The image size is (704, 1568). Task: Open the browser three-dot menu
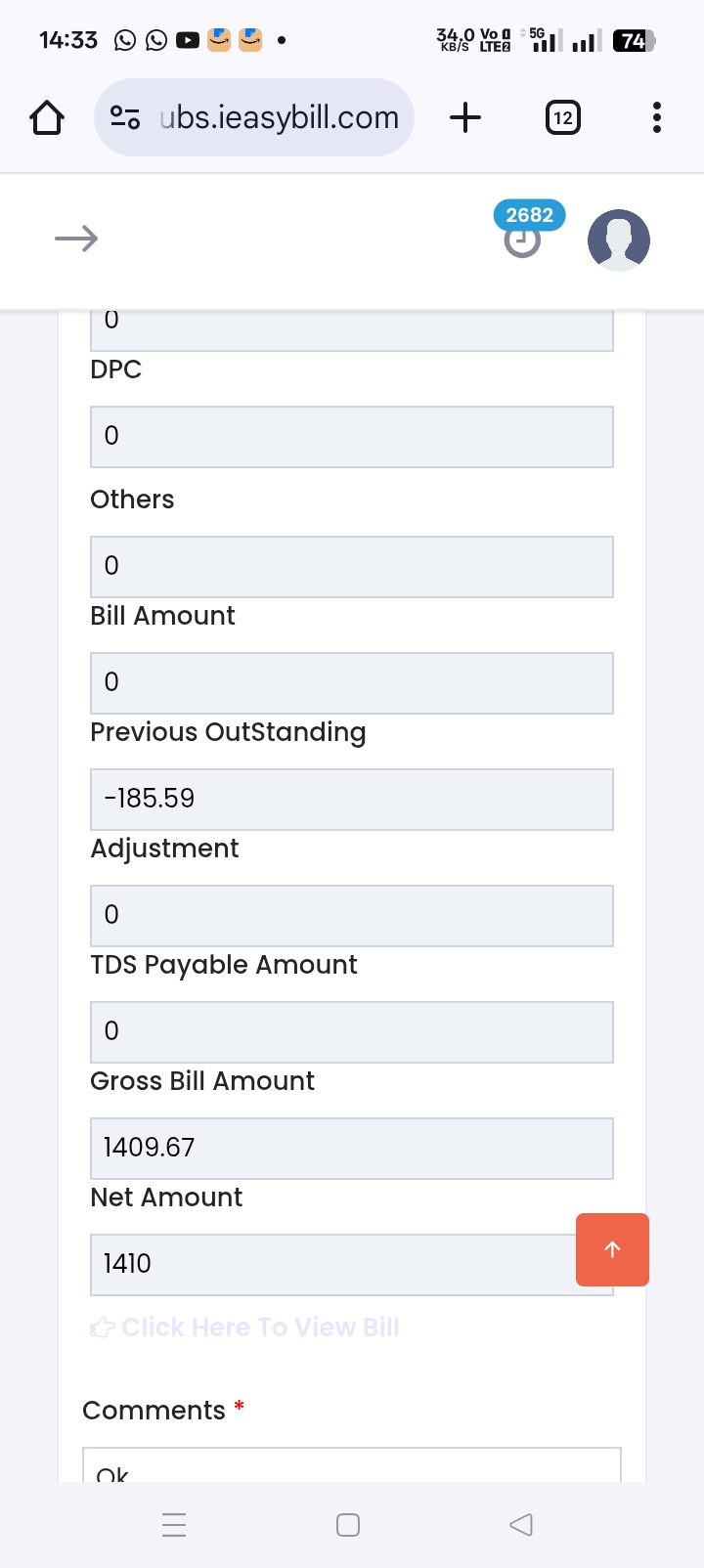656,118
